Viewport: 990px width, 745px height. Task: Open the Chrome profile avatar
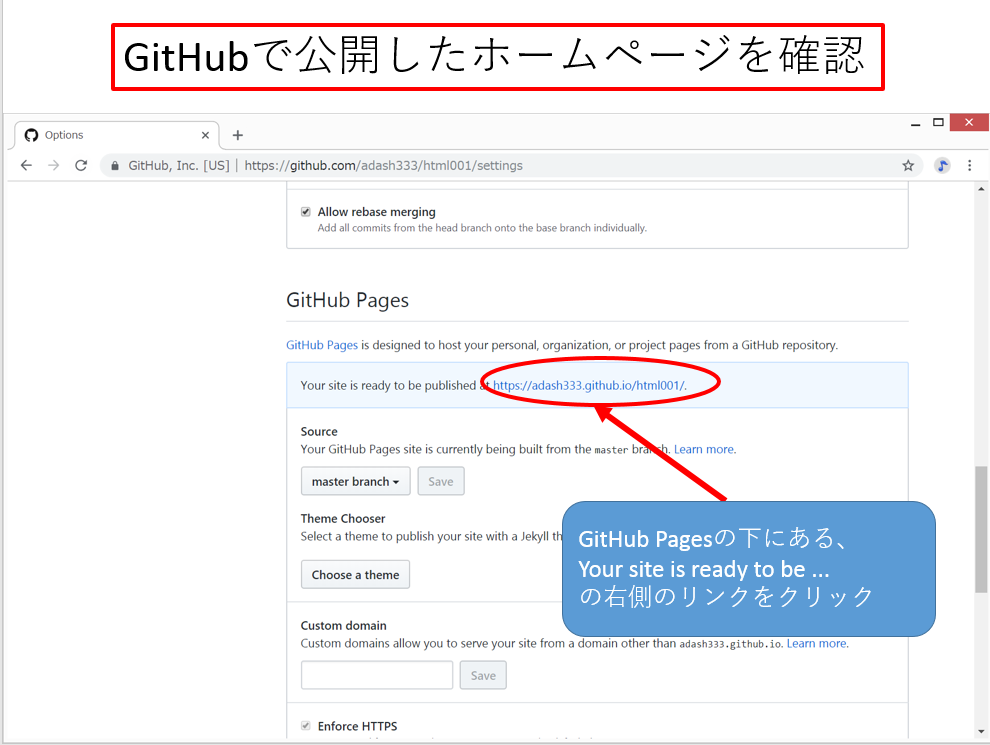(x=942, y=166)
